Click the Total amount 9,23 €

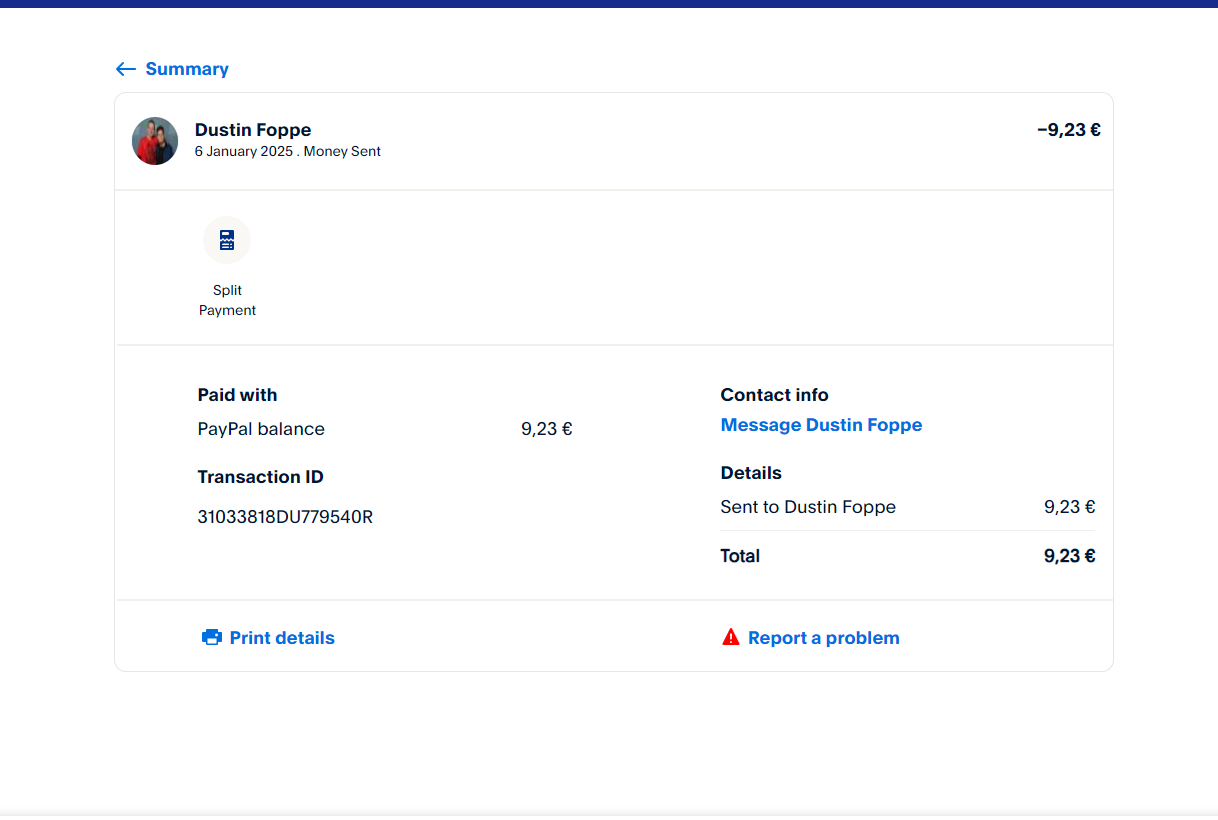coord(1069,556)
